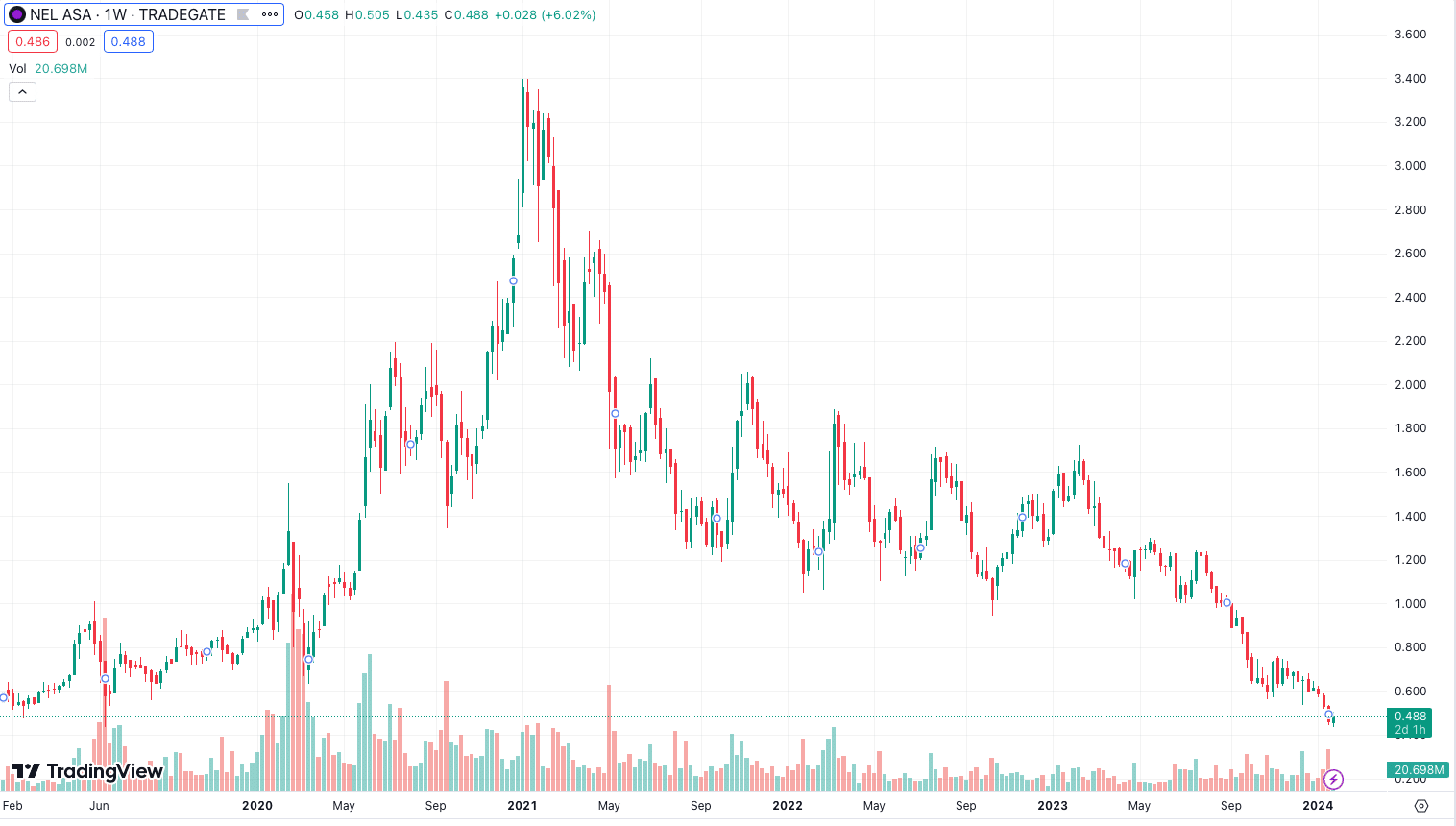Click 0.800 on the price axis
This screenshot has width=1456, height=826.
[1410, 647]
